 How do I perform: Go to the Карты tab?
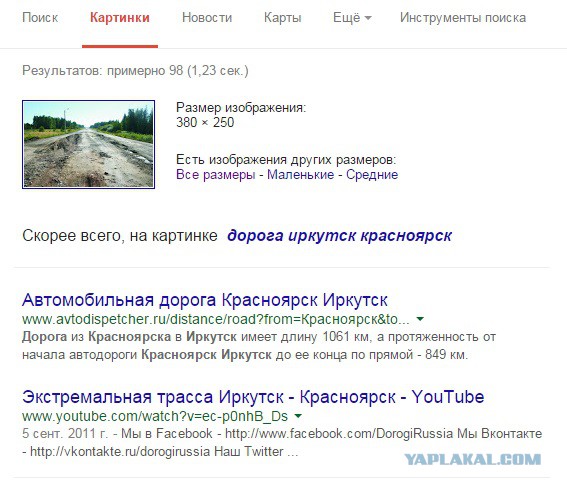click(x=282, y=17)
